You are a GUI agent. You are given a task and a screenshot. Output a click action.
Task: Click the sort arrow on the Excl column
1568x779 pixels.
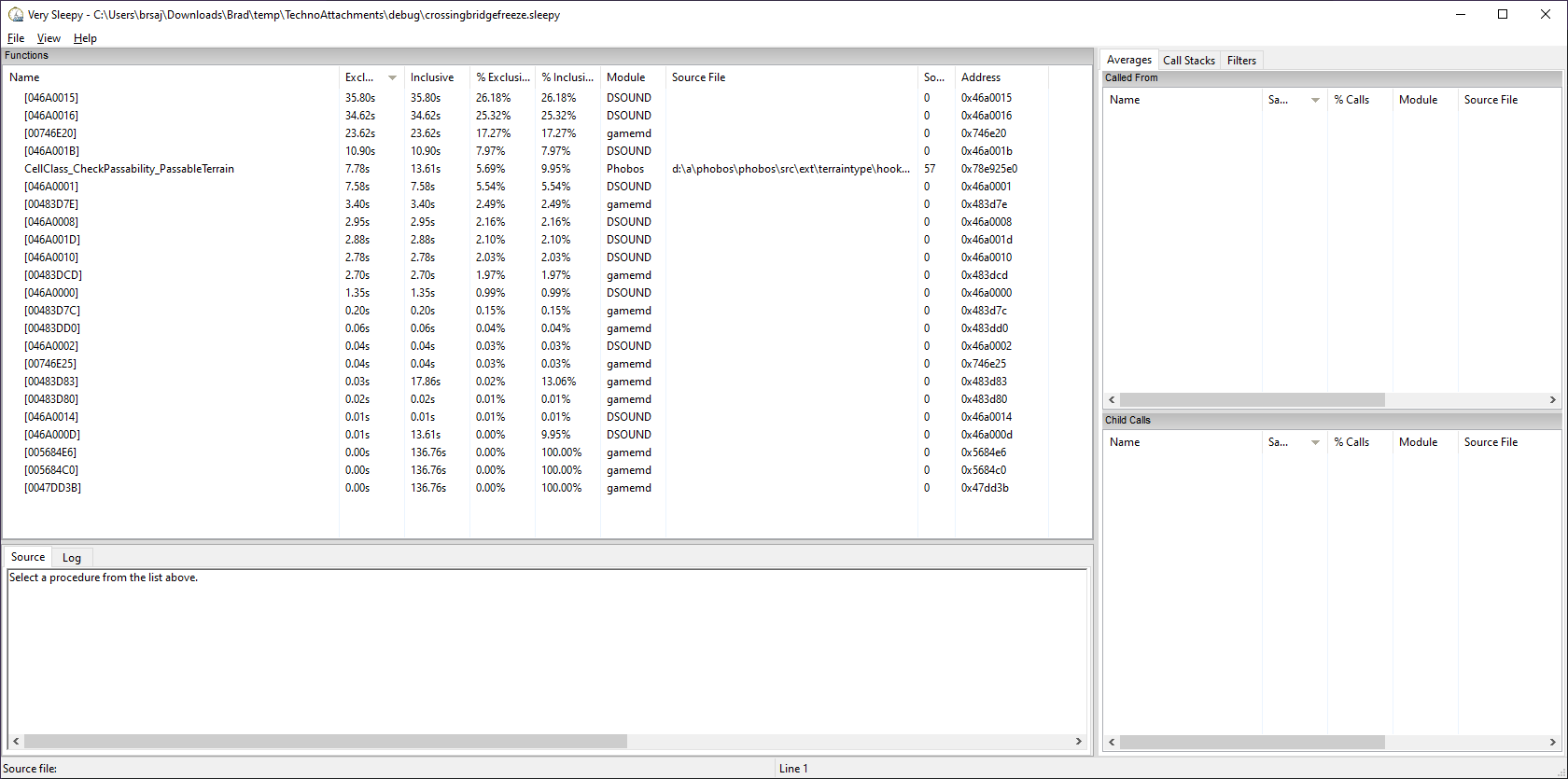point(392,77)
